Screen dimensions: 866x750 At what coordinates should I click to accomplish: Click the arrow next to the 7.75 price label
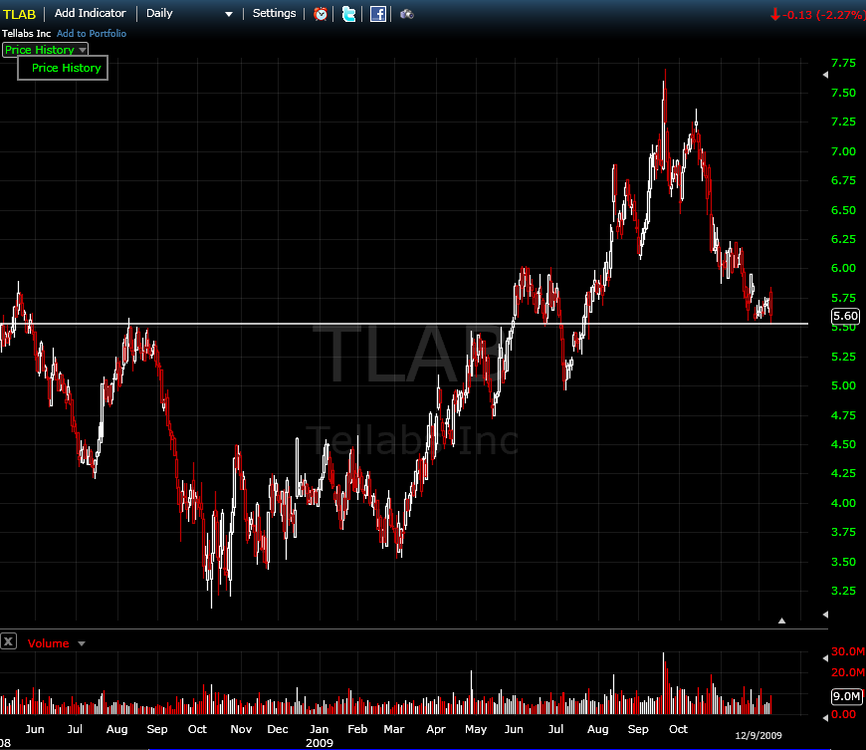pos(825,75)
